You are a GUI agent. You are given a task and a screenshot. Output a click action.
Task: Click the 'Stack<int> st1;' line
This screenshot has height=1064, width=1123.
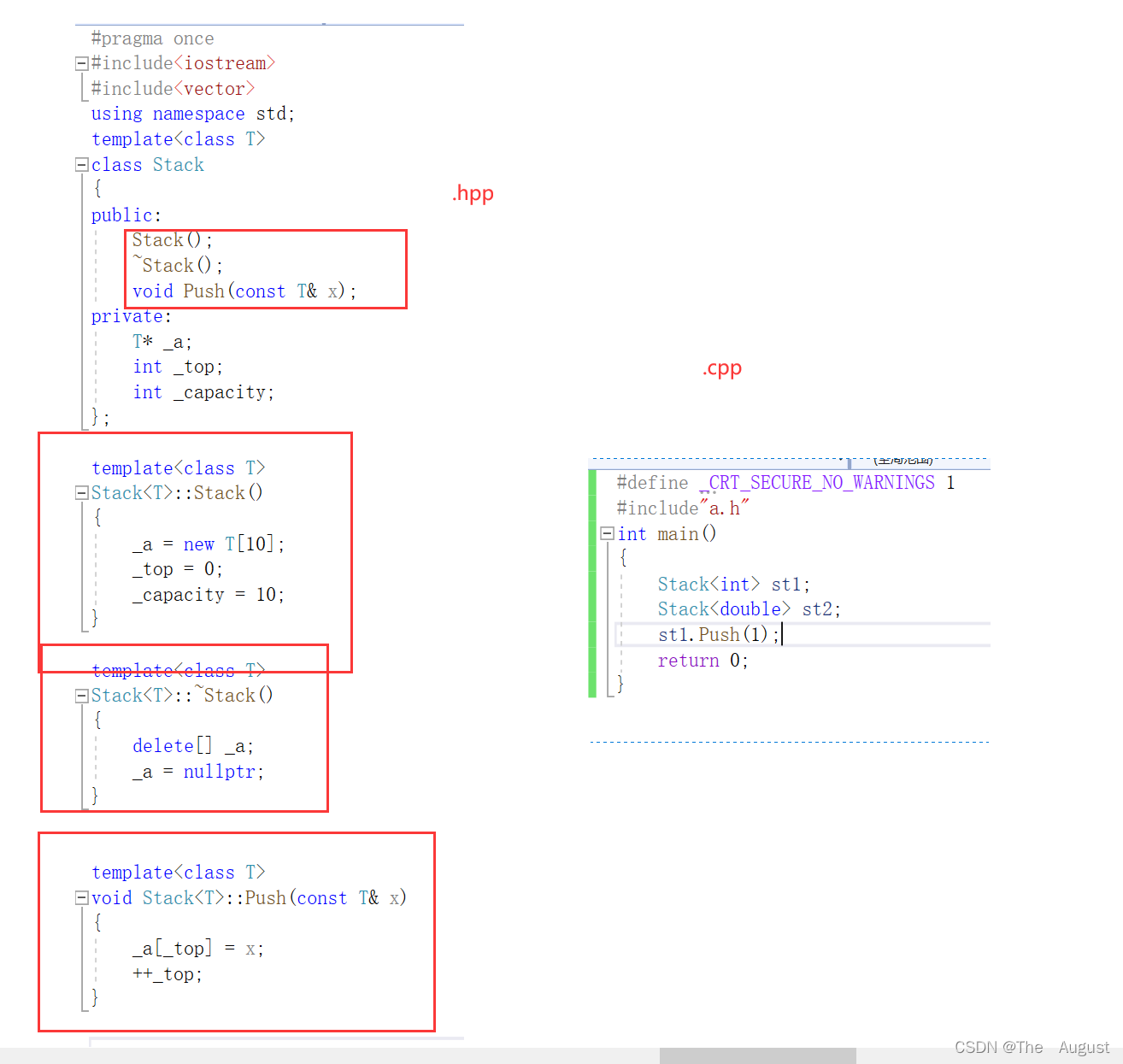(734, 585)
